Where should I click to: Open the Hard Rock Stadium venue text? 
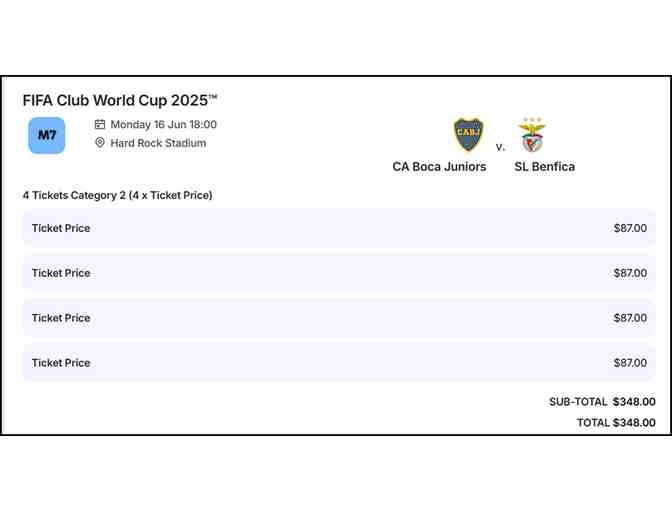pyautogui.click(x=158, y=143)
